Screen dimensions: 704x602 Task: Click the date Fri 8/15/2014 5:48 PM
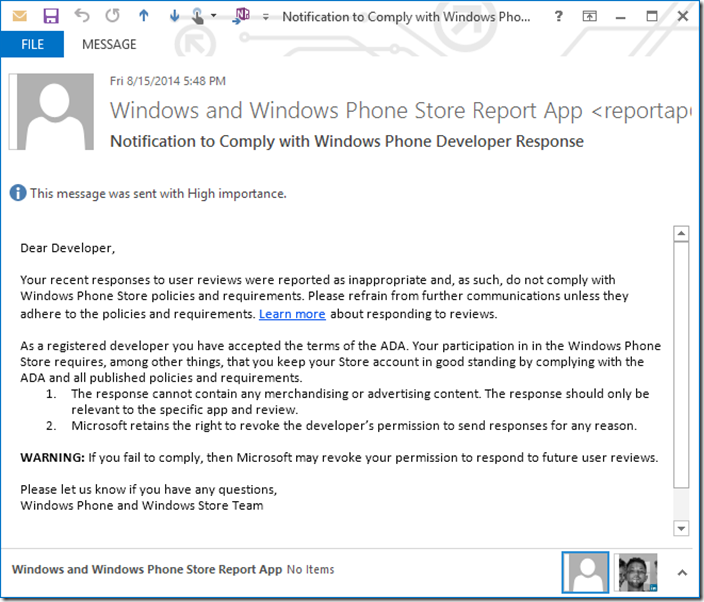168,81
